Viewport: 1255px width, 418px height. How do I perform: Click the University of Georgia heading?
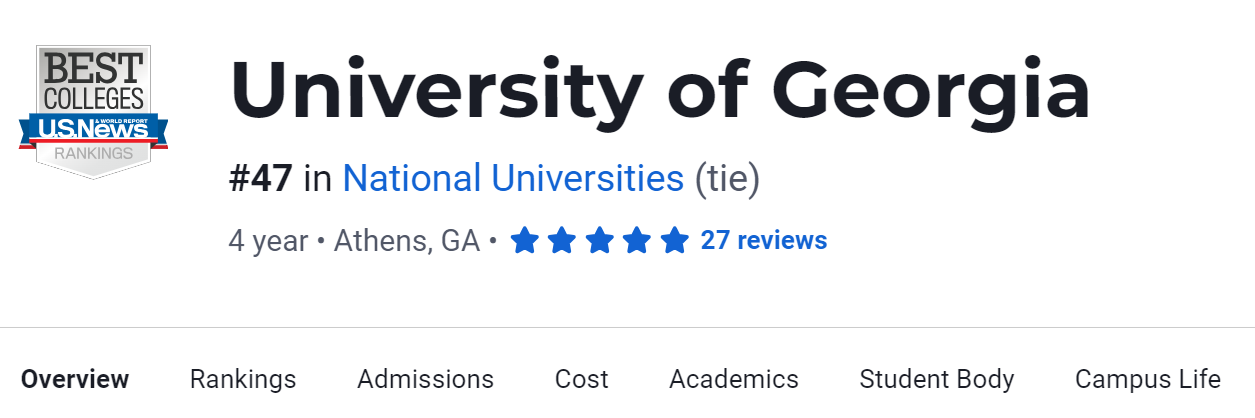point(659,92)
